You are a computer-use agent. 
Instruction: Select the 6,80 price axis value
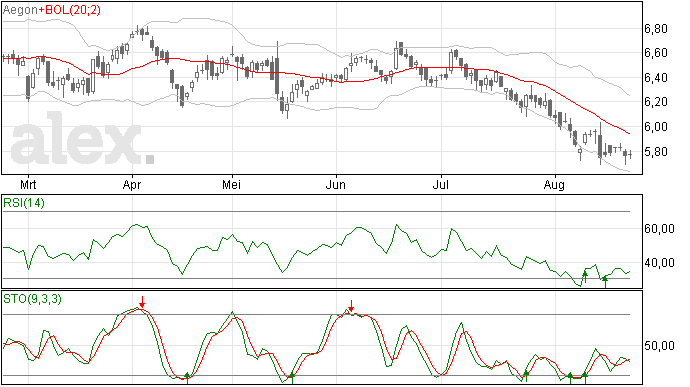[656, 29]
